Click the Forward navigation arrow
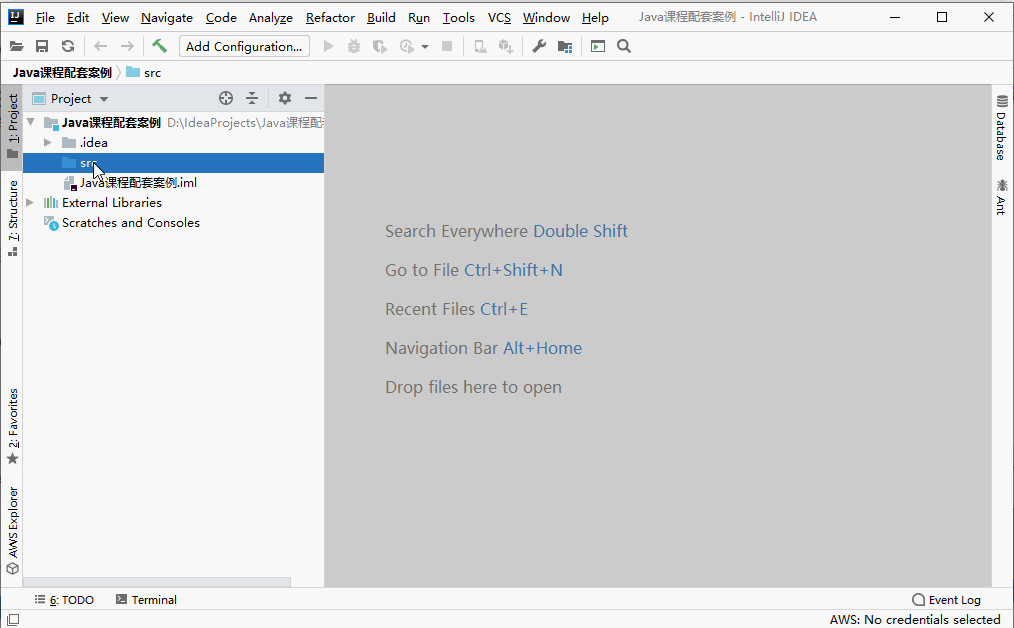The width and height of the screenshot is (1014, 628). 127,46
